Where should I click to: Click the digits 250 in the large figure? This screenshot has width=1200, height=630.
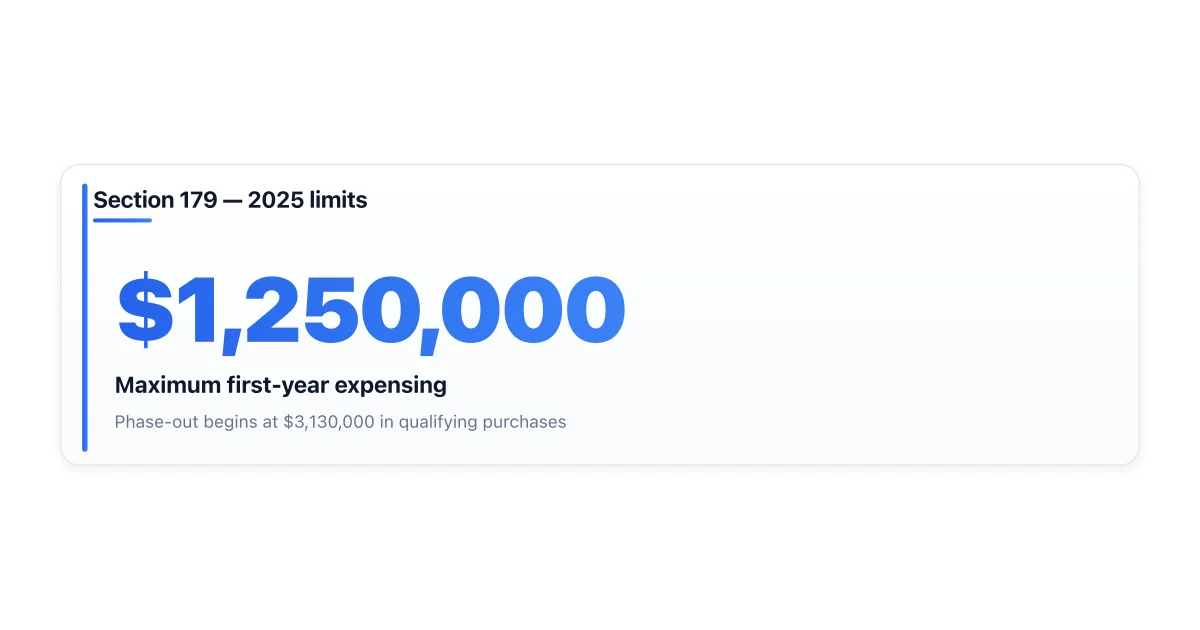[325, 309]
